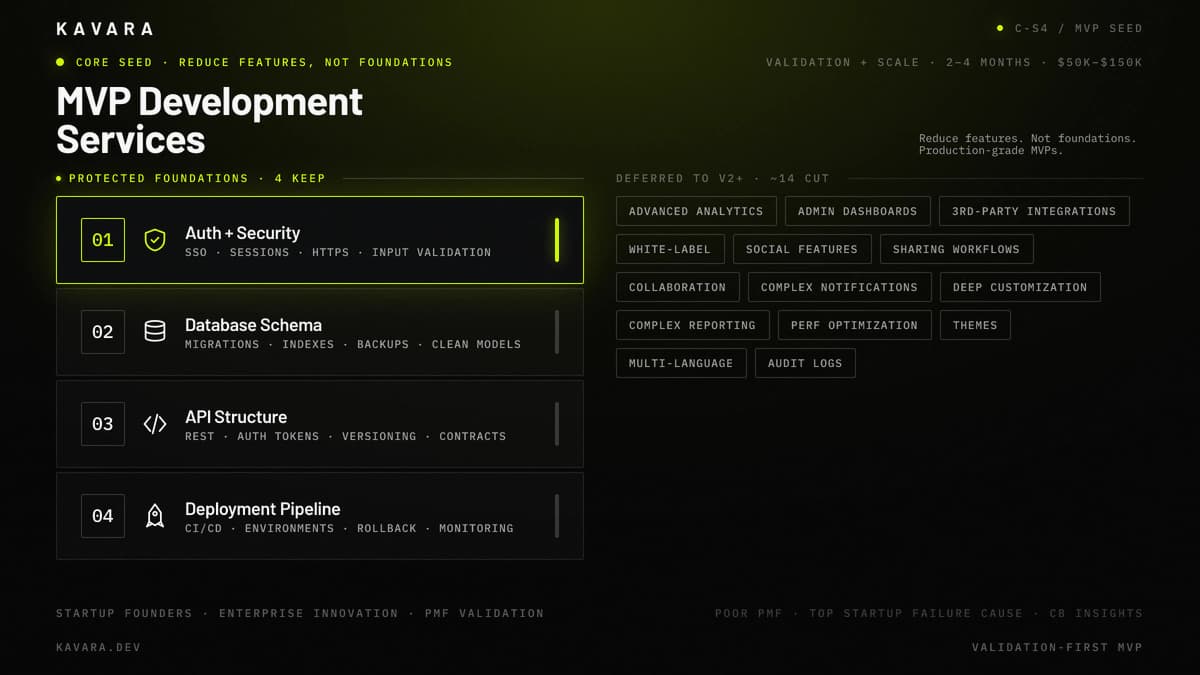Click "CI/CD · ENVIRONMENTS · ROLLBACK · MONITORING" subtitle
The height and width of the screenshot is (675, 1200).
pyautogui.click(x=349, y=528)
